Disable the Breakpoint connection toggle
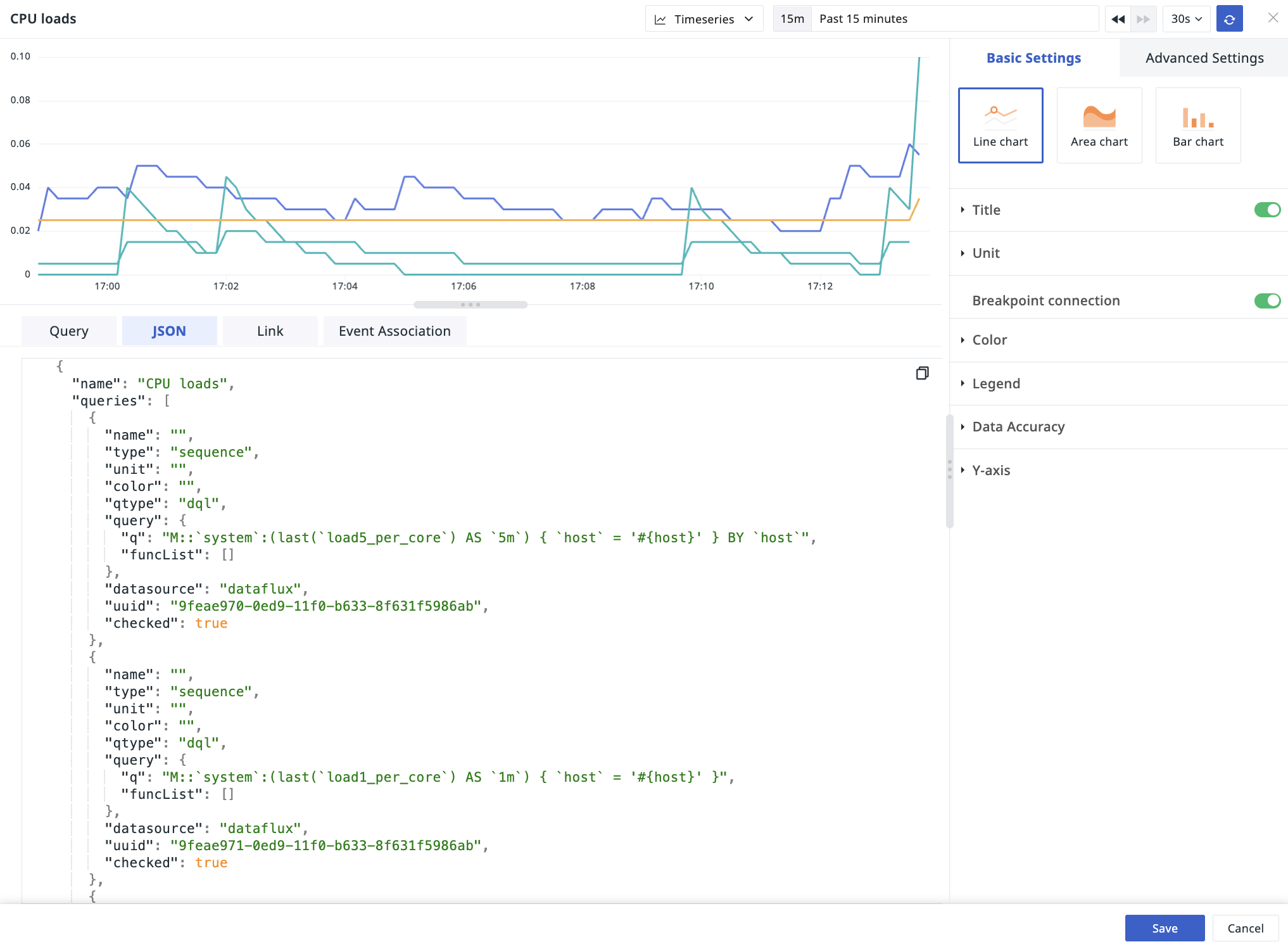 point(1266,300)
